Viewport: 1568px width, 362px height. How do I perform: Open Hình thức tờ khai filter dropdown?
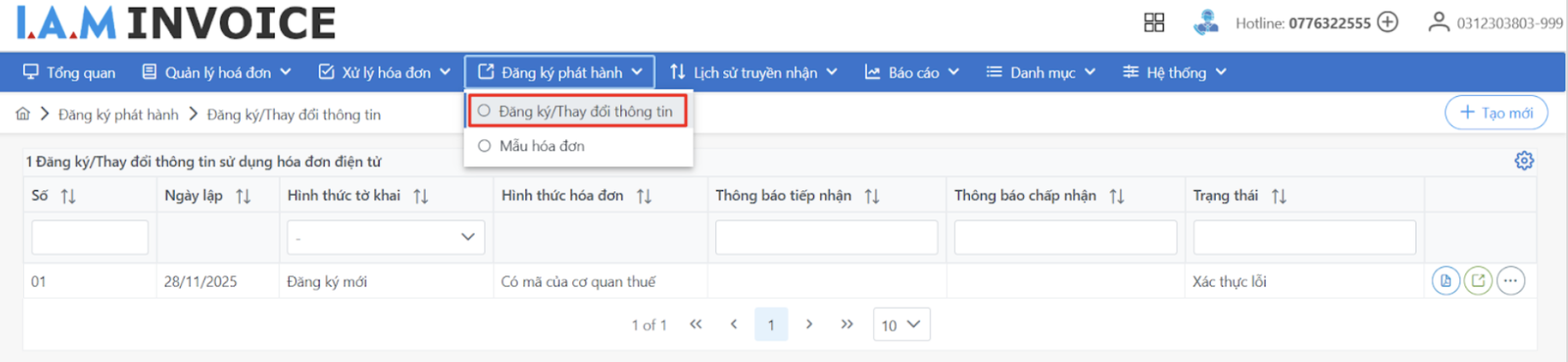(386, 237)
